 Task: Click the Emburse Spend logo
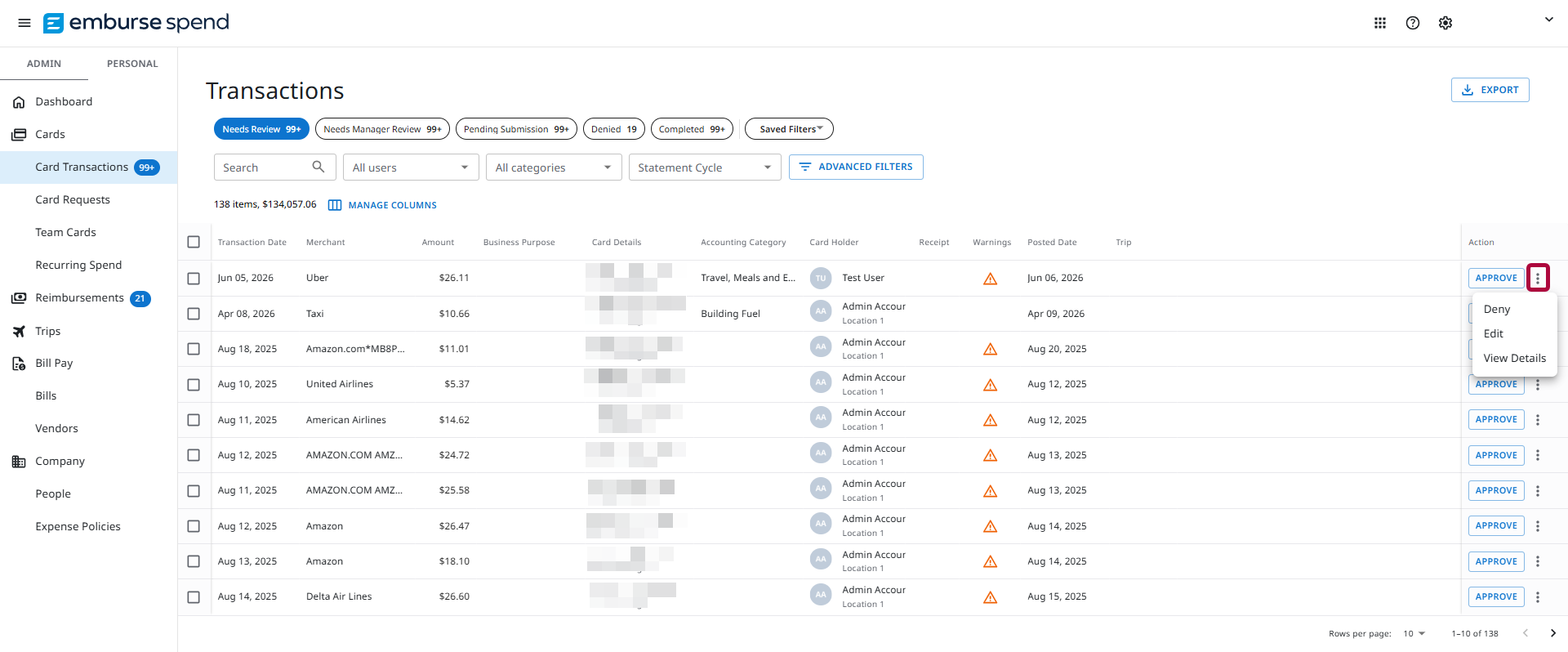click(x=136, y=23)
